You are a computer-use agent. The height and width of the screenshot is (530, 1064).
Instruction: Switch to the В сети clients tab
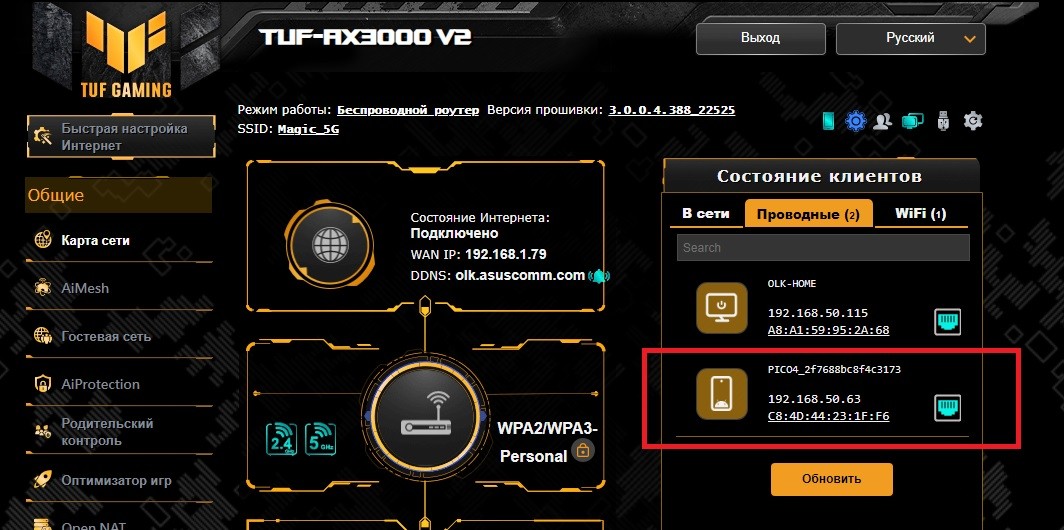click(x=706, y=214)
